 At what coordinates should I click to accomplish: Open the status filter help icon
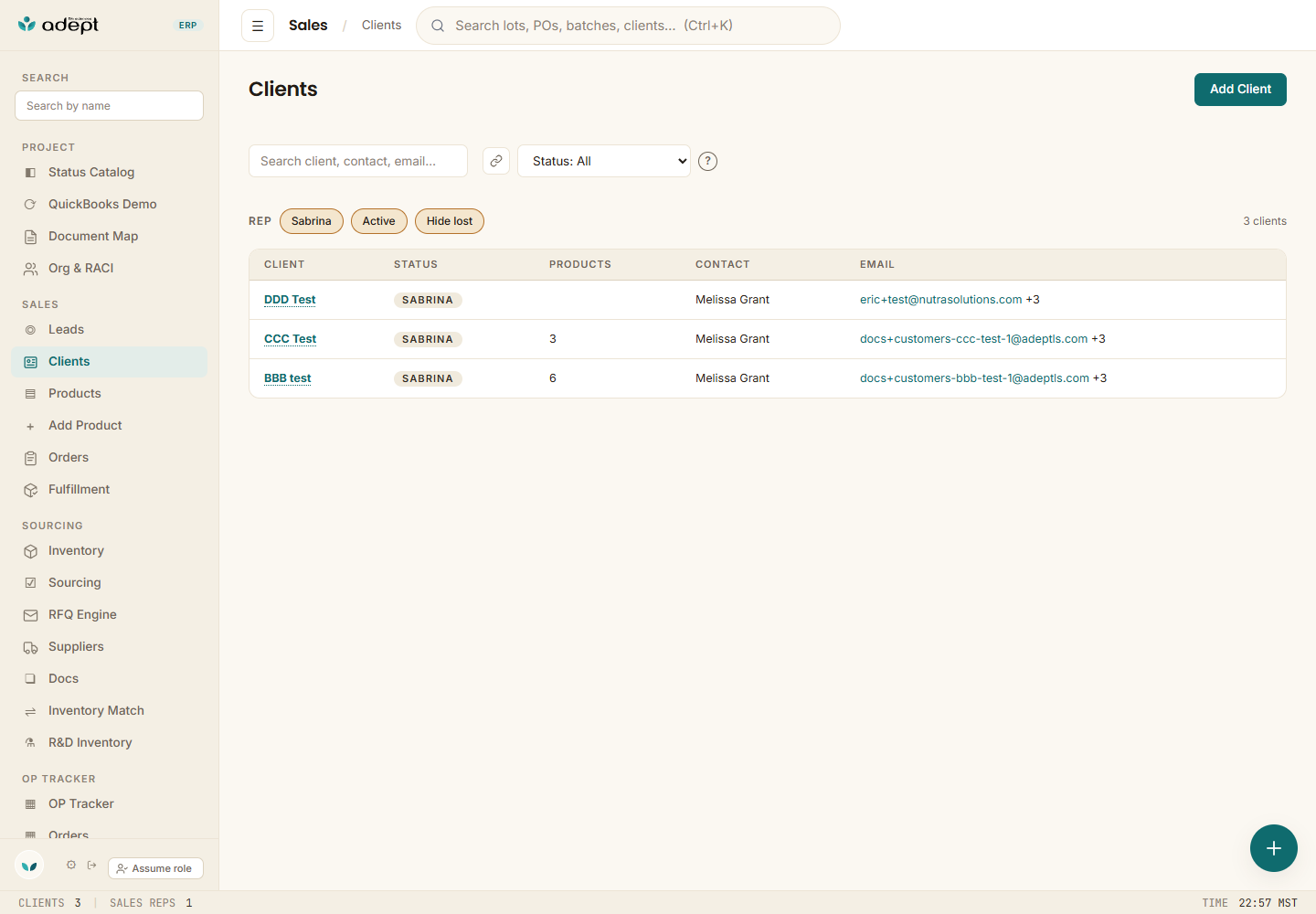[707, 161]
